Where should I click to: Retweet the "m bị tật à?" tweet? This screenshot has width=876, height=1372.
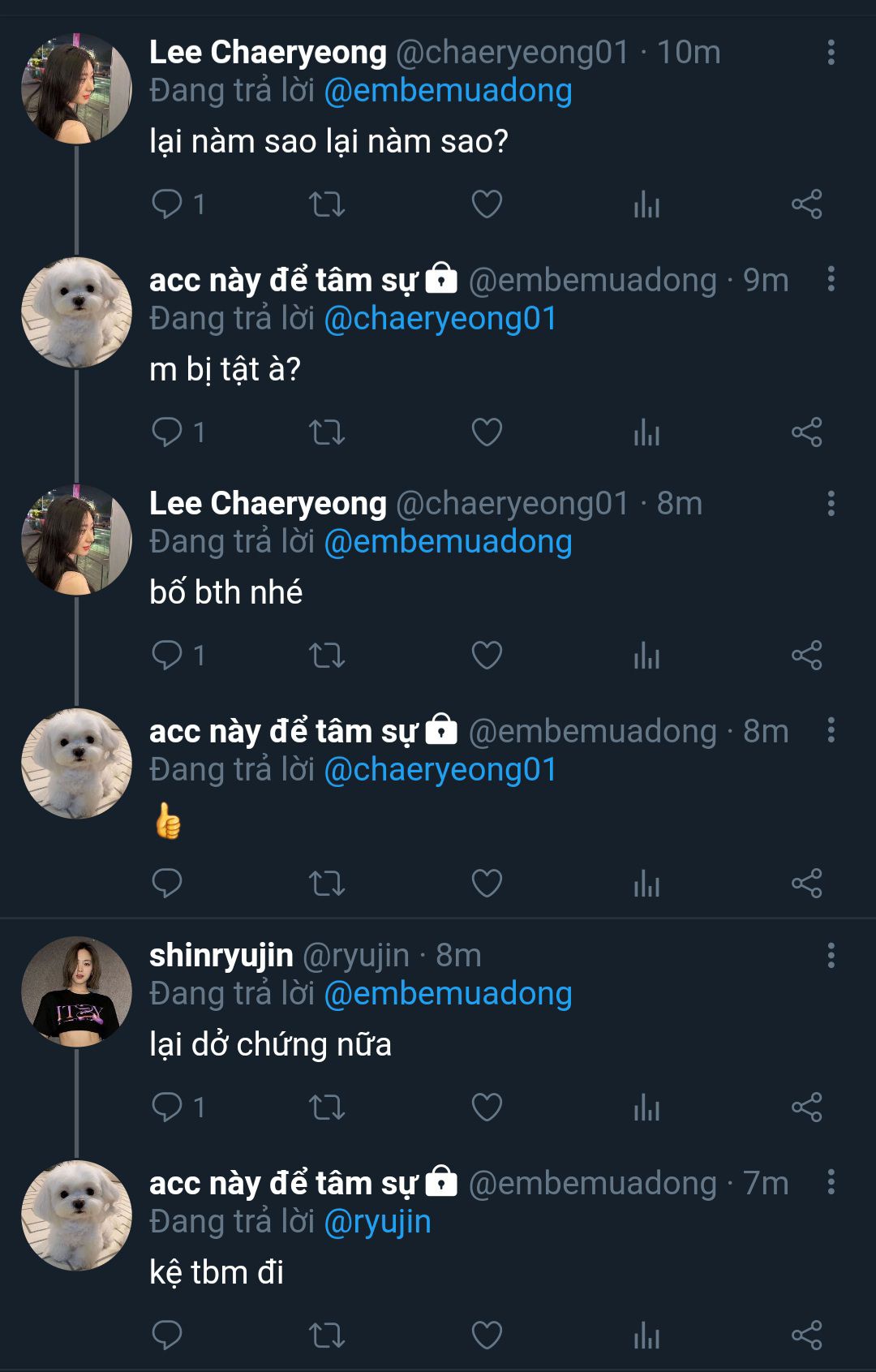coord(327,432)
